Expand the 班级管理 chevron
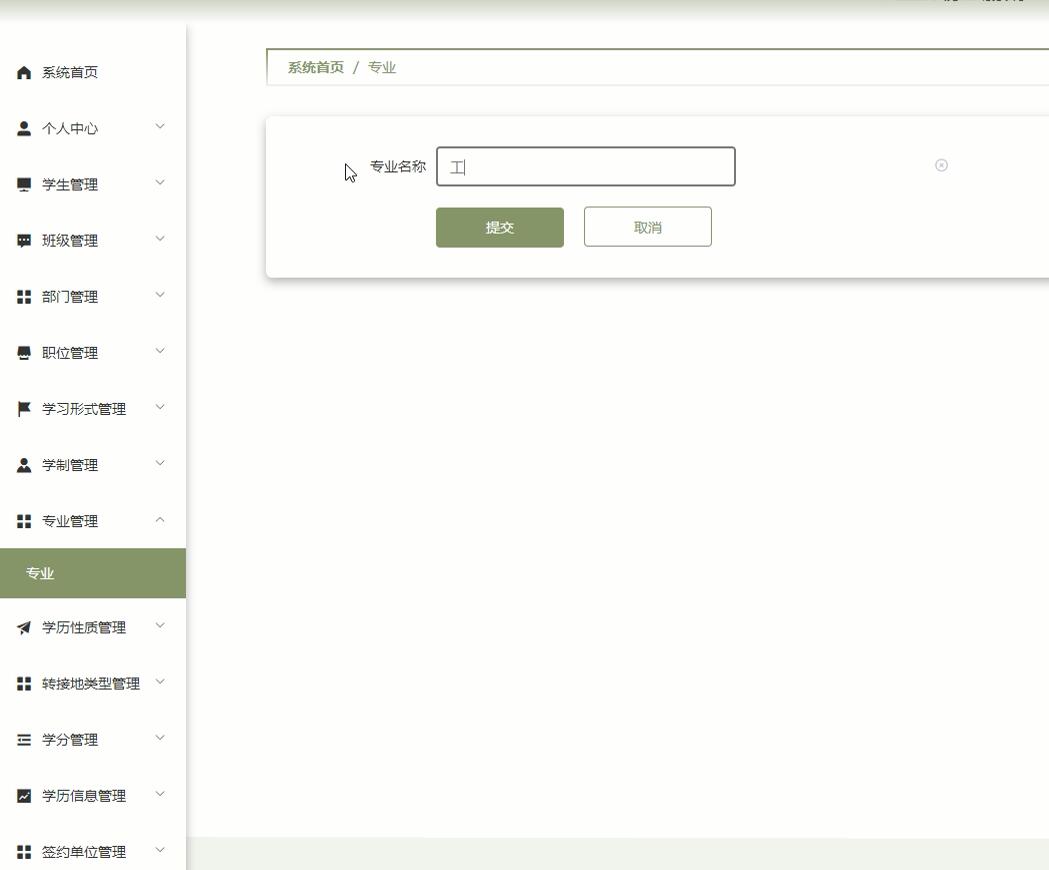This screenshot has height=870, width=1049. click(160, 239)
